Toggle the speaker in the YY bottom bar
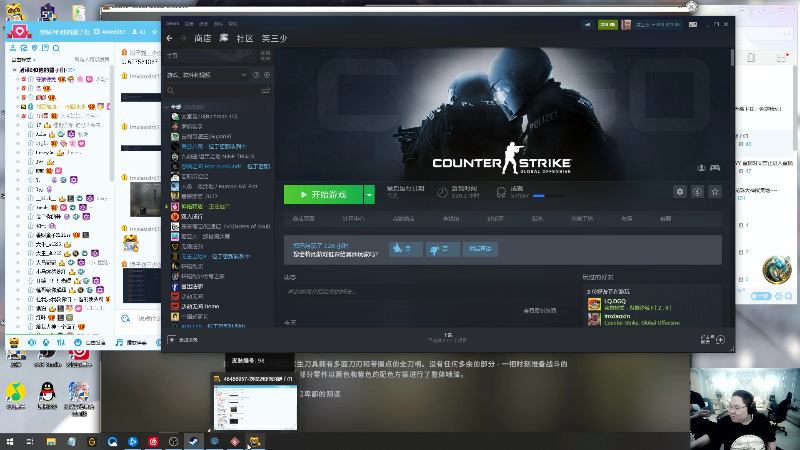The width and height of the screenshot is (800, 450). click(32, 342)
